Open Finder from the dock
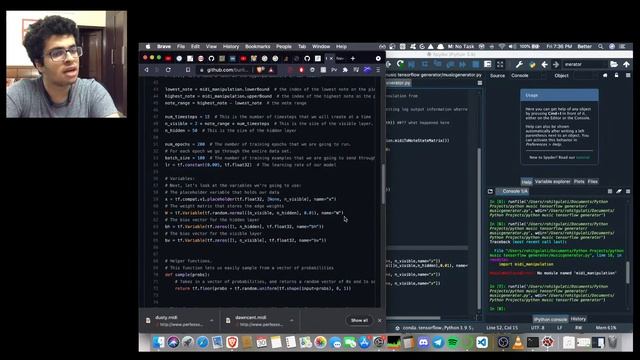The image size is (640, 360). tap(158, 342)
